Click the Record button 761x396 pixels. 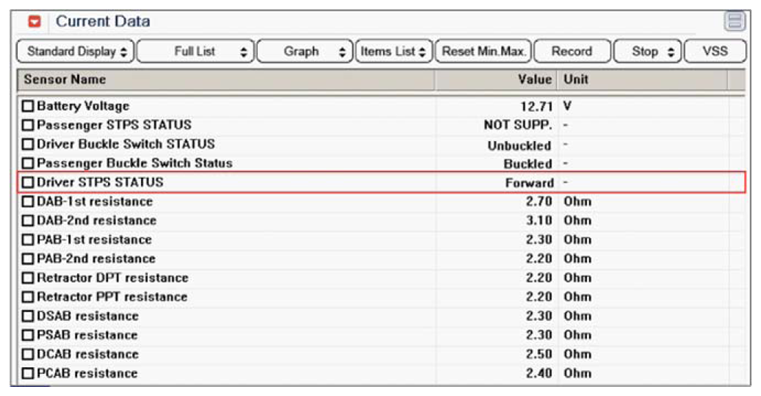point(572,51)
